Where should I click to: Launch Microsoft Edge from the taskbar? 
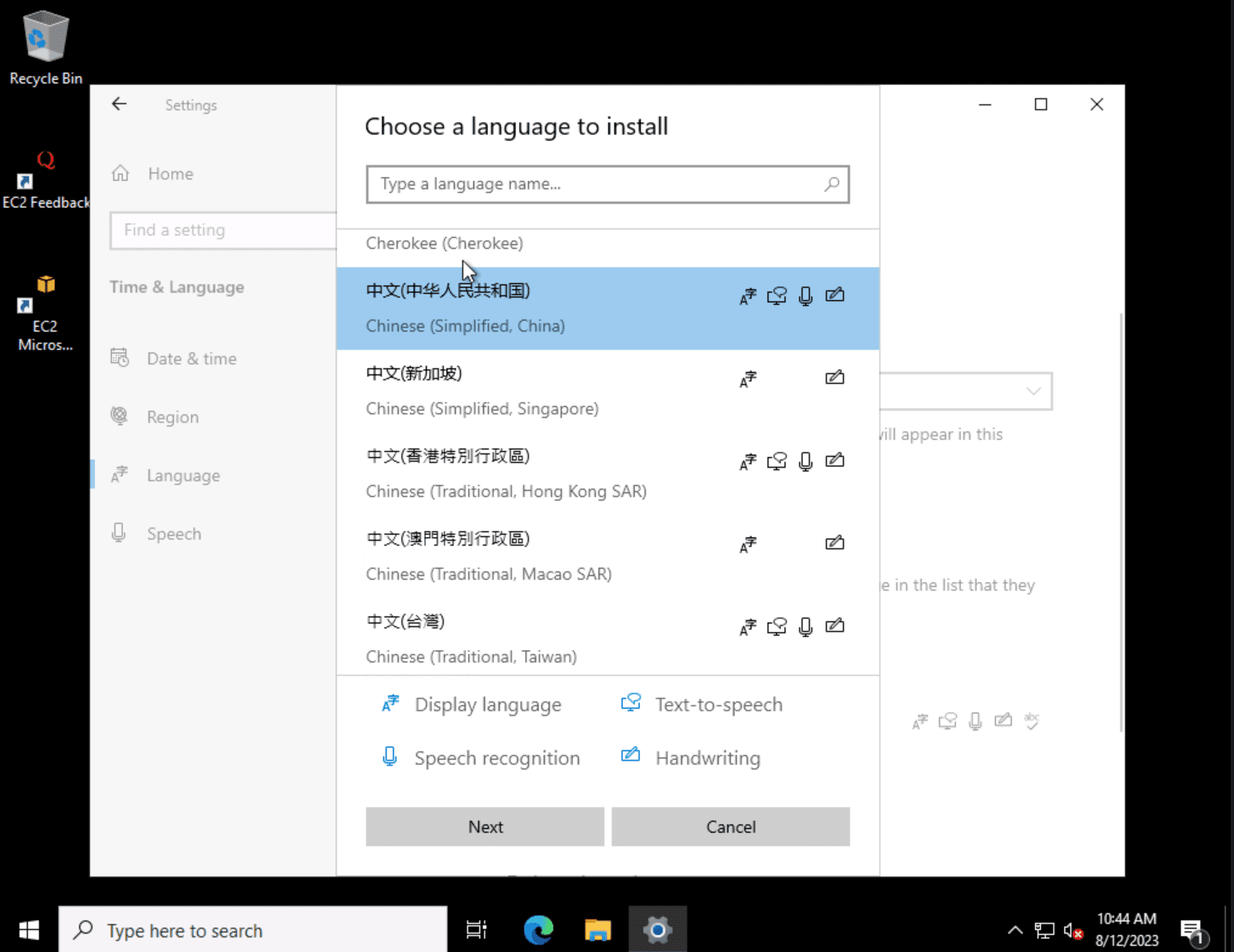(538, 929)
